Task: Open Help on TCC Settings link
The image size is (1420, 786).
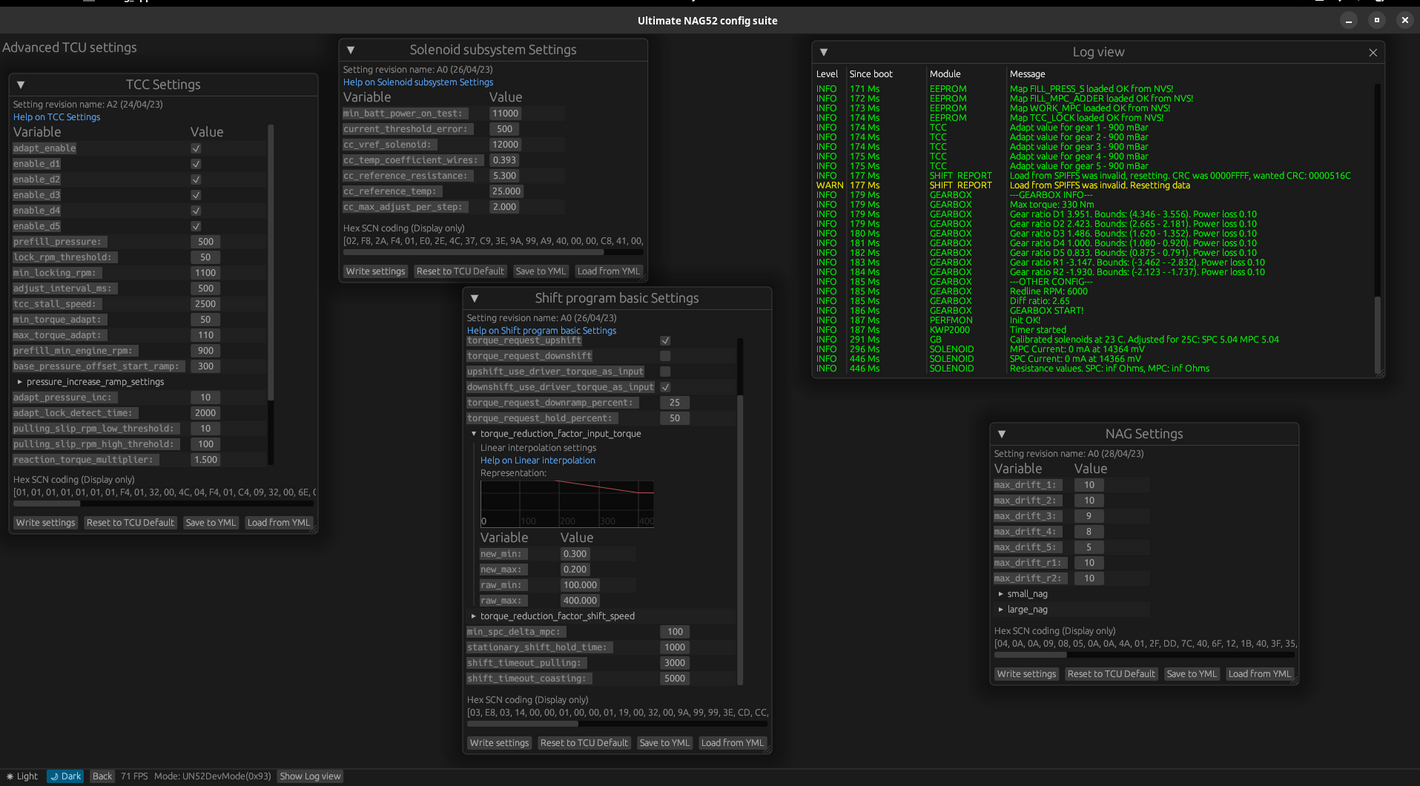Action: 56,117
